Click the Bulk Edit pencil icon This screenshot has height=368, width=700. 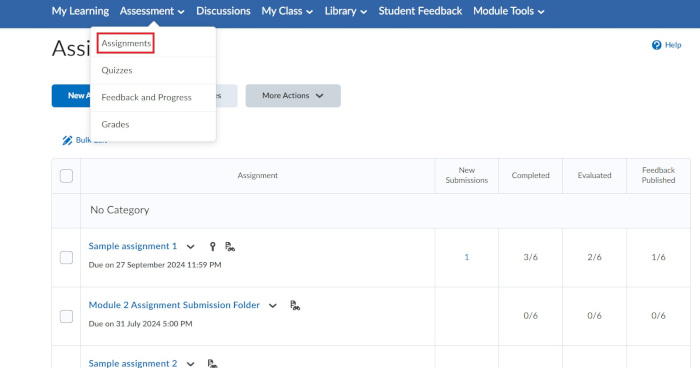(67, 140)
